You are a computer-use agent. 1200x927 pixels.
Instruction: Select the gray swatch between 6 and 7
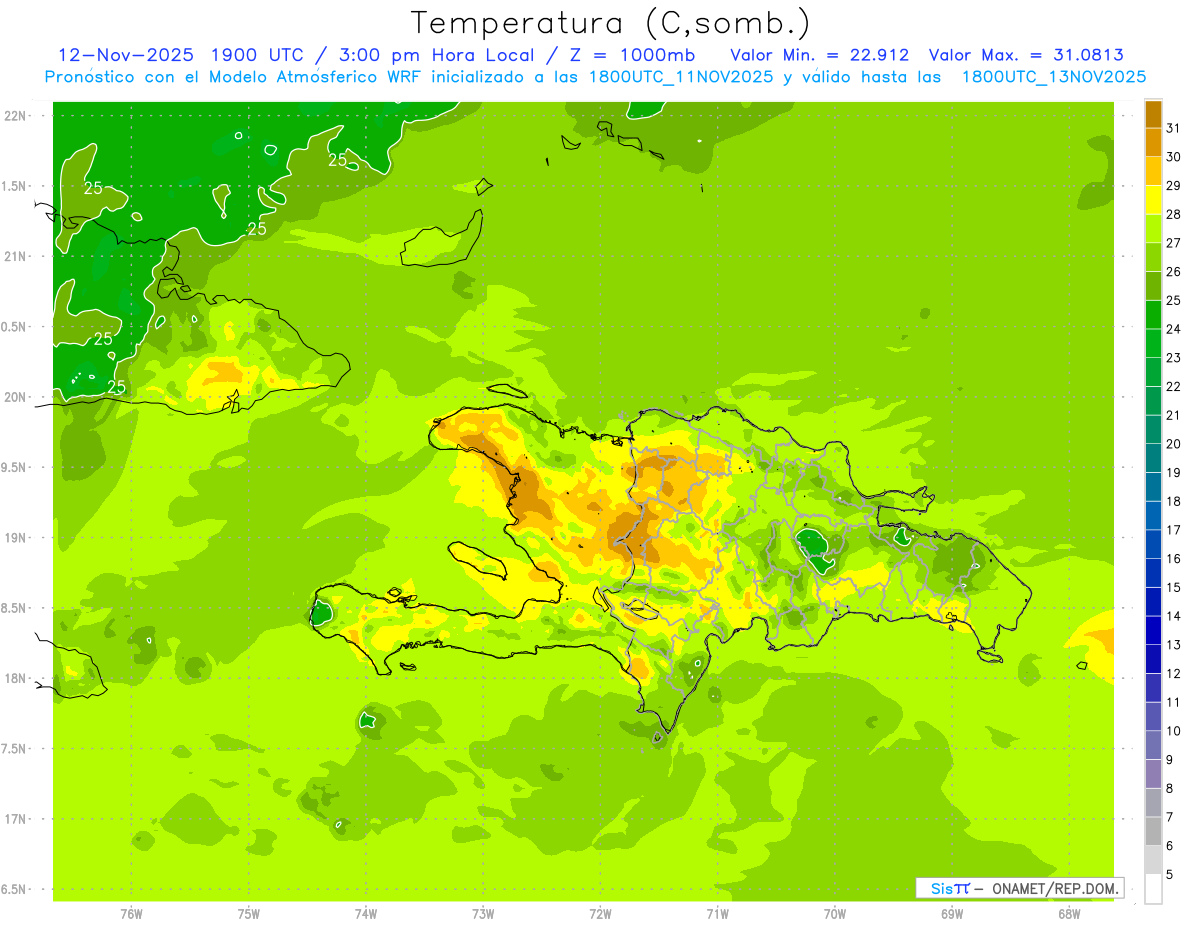[1153, 831]
